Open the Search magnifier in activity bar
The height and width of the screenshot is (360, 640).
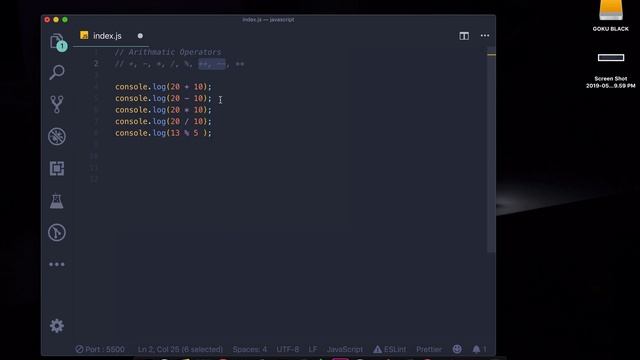point(57,73)
